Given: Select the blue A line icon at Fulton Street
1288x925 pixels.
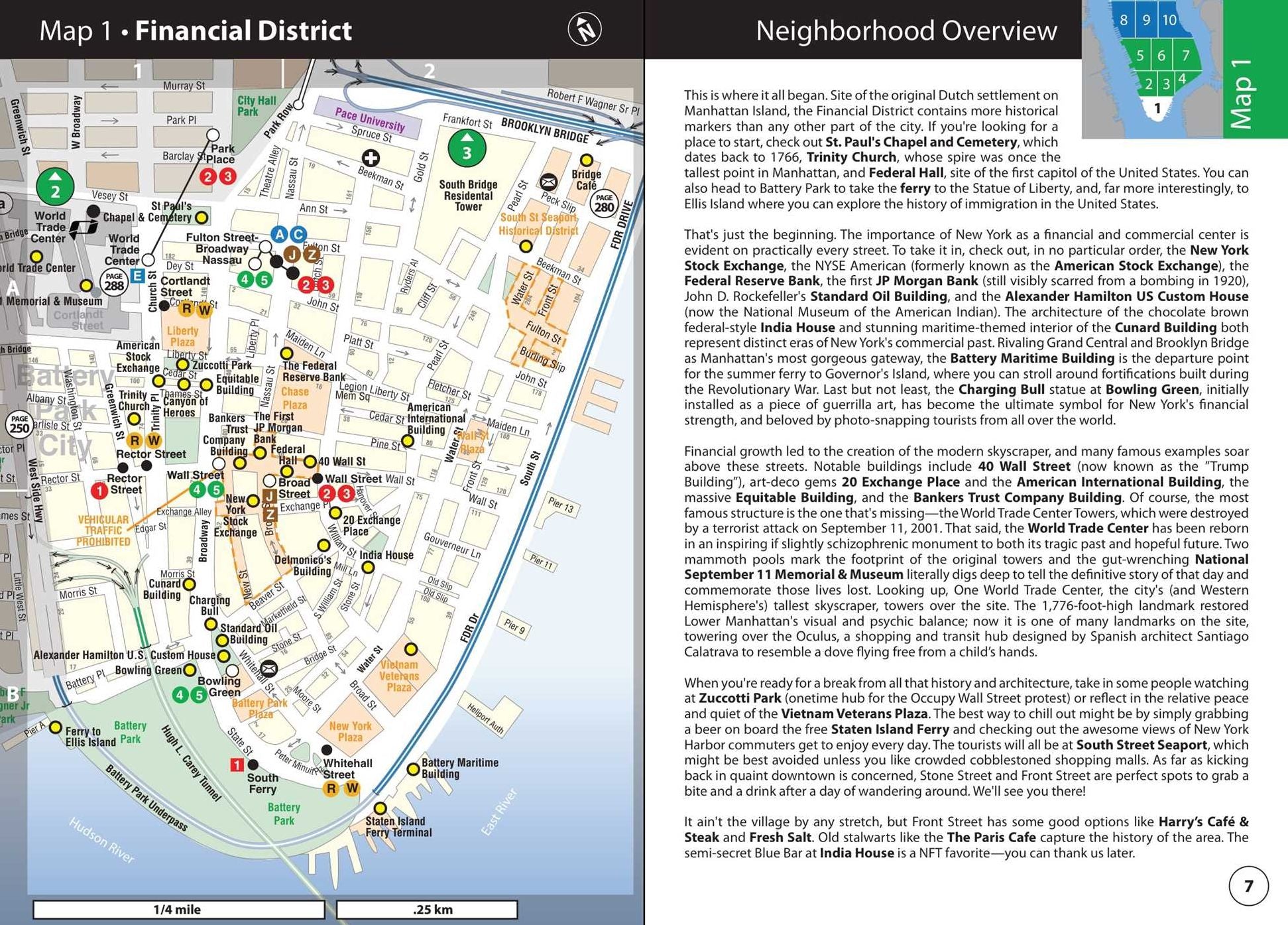Looking at the screenshot, I should (279, 234).
